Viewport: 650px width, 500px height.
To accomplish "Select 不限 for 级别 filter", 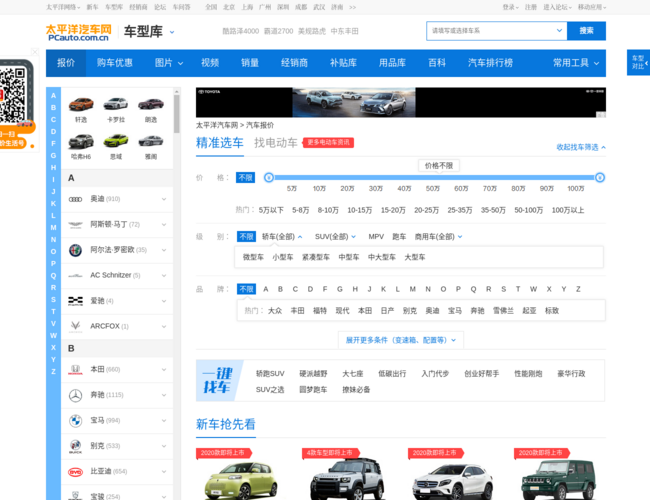I will click(x=246, y=237).
